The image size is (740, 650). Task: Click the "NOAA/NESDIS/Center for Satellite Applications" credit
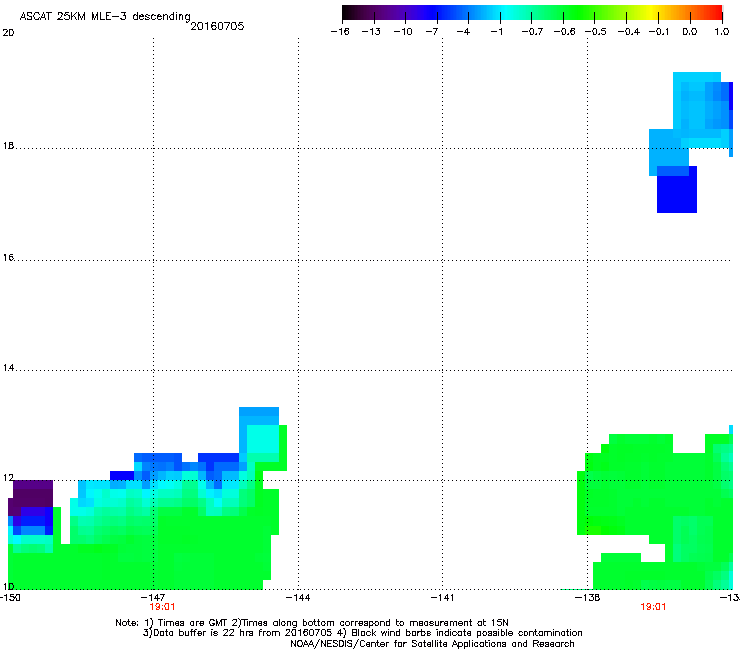(432, 644)
